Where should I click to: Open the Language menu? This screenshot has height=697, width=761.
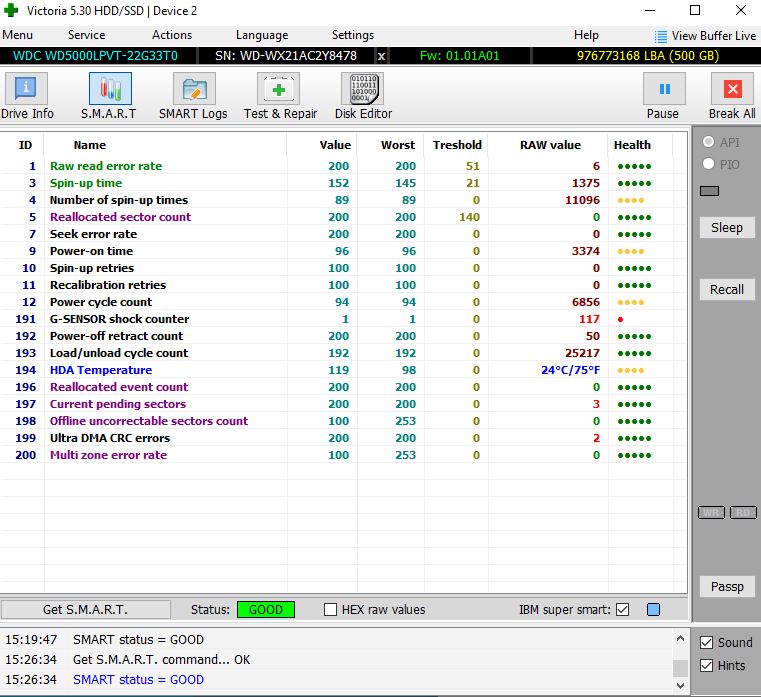point(262,35)
